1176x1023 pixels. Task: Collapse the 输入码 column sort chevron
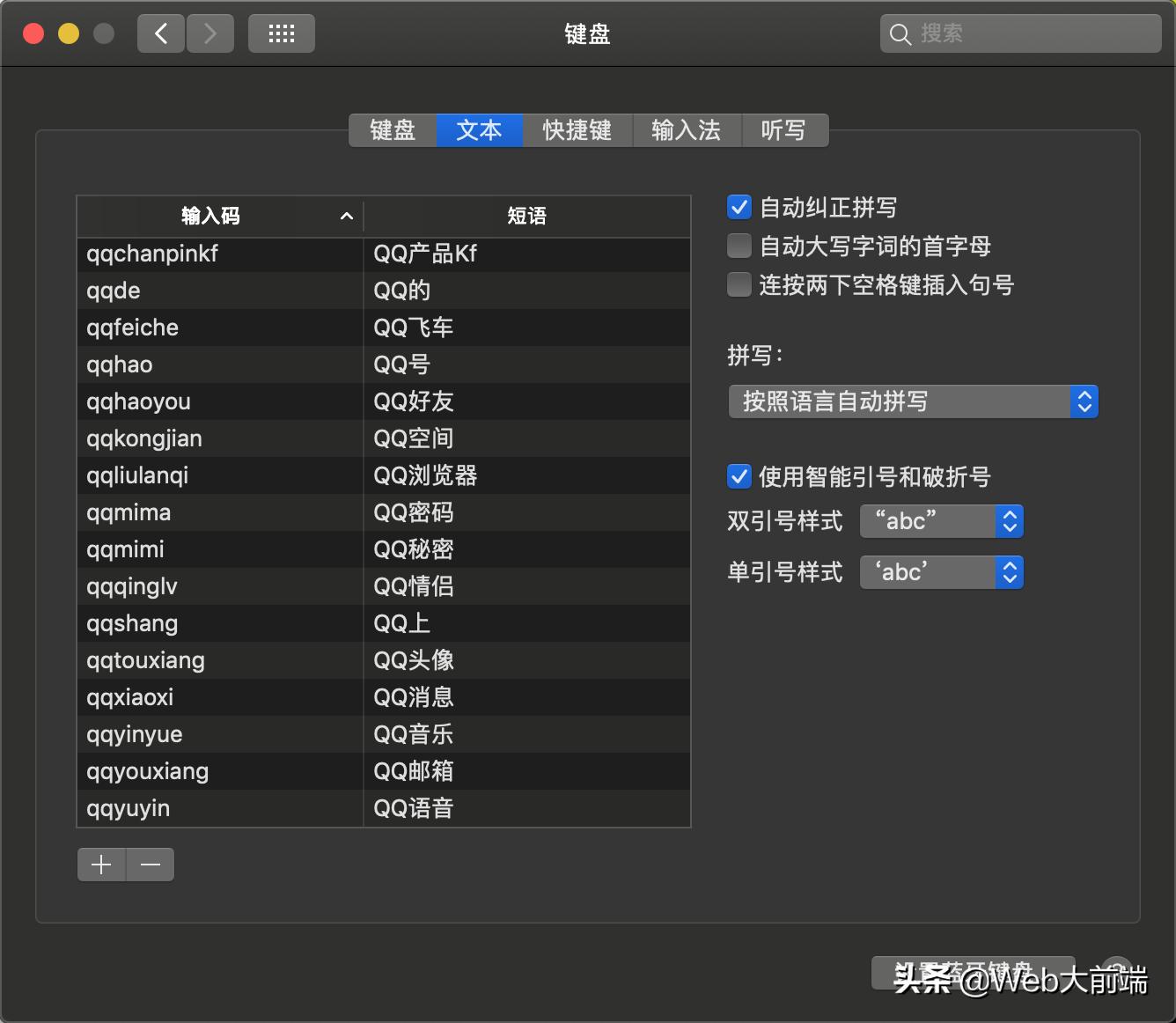(346, 216)
